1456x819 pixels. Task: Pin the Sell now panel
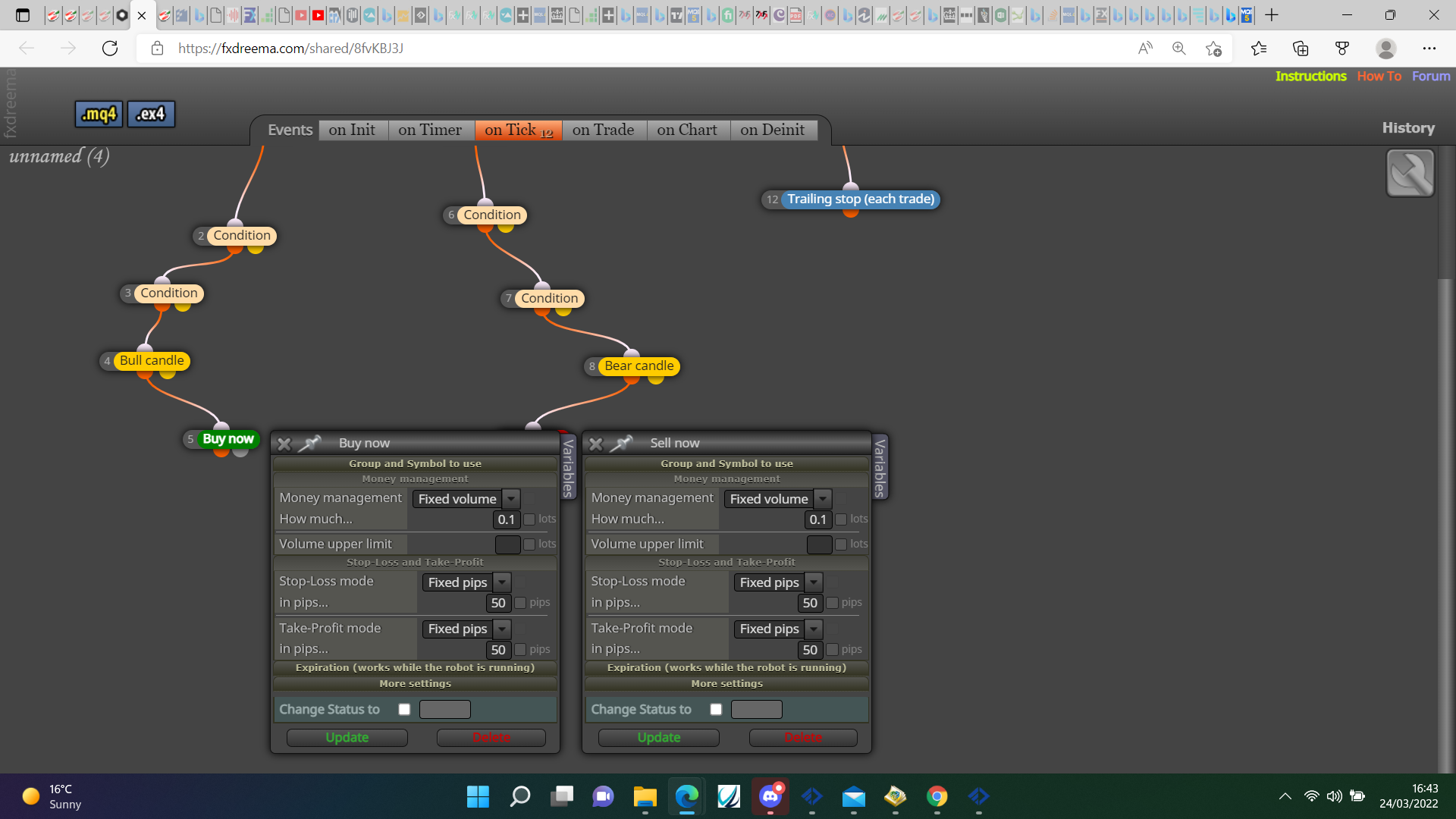click(621, 443)
